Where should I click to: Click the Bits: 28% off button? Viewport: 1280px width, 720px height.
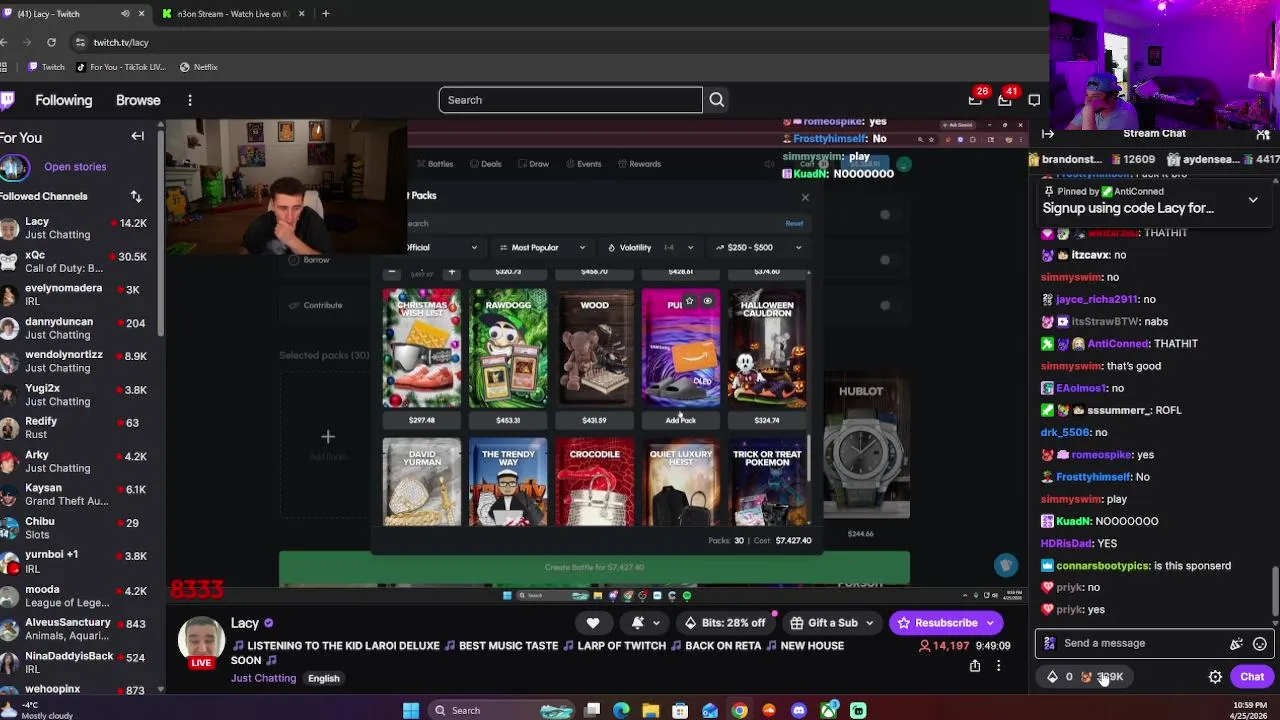coord(724,623)
